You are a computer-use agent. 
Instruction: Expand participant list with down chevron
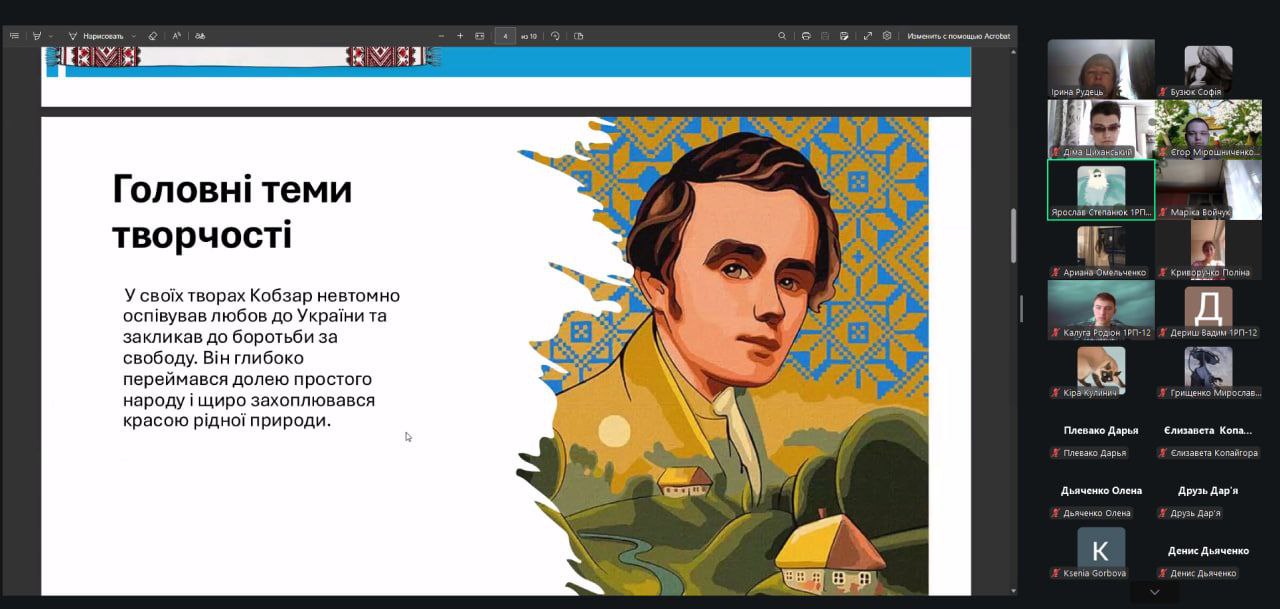[1155, 592]
